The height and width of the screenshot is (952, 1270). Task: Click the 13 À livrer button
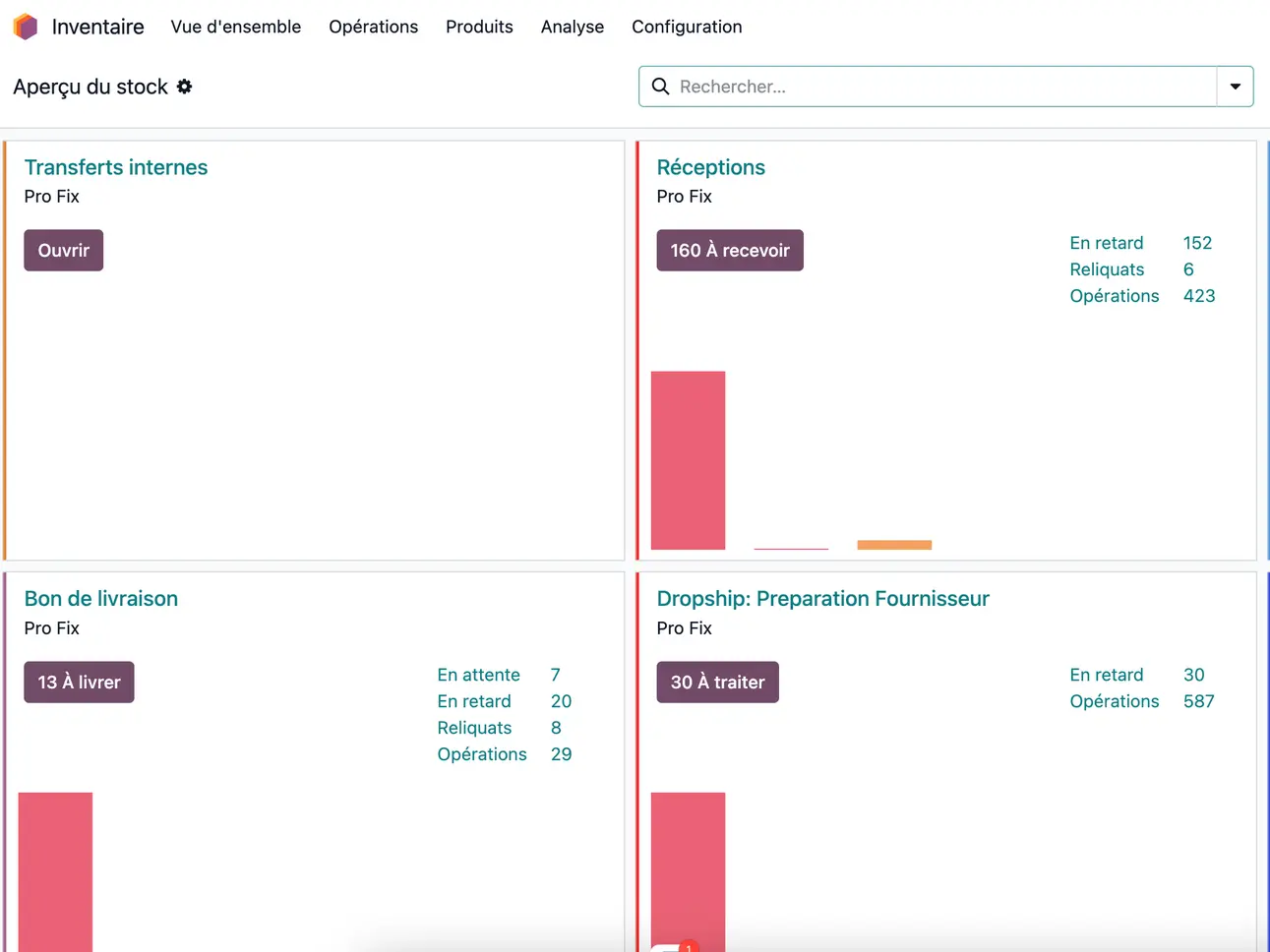click(79, 683)
